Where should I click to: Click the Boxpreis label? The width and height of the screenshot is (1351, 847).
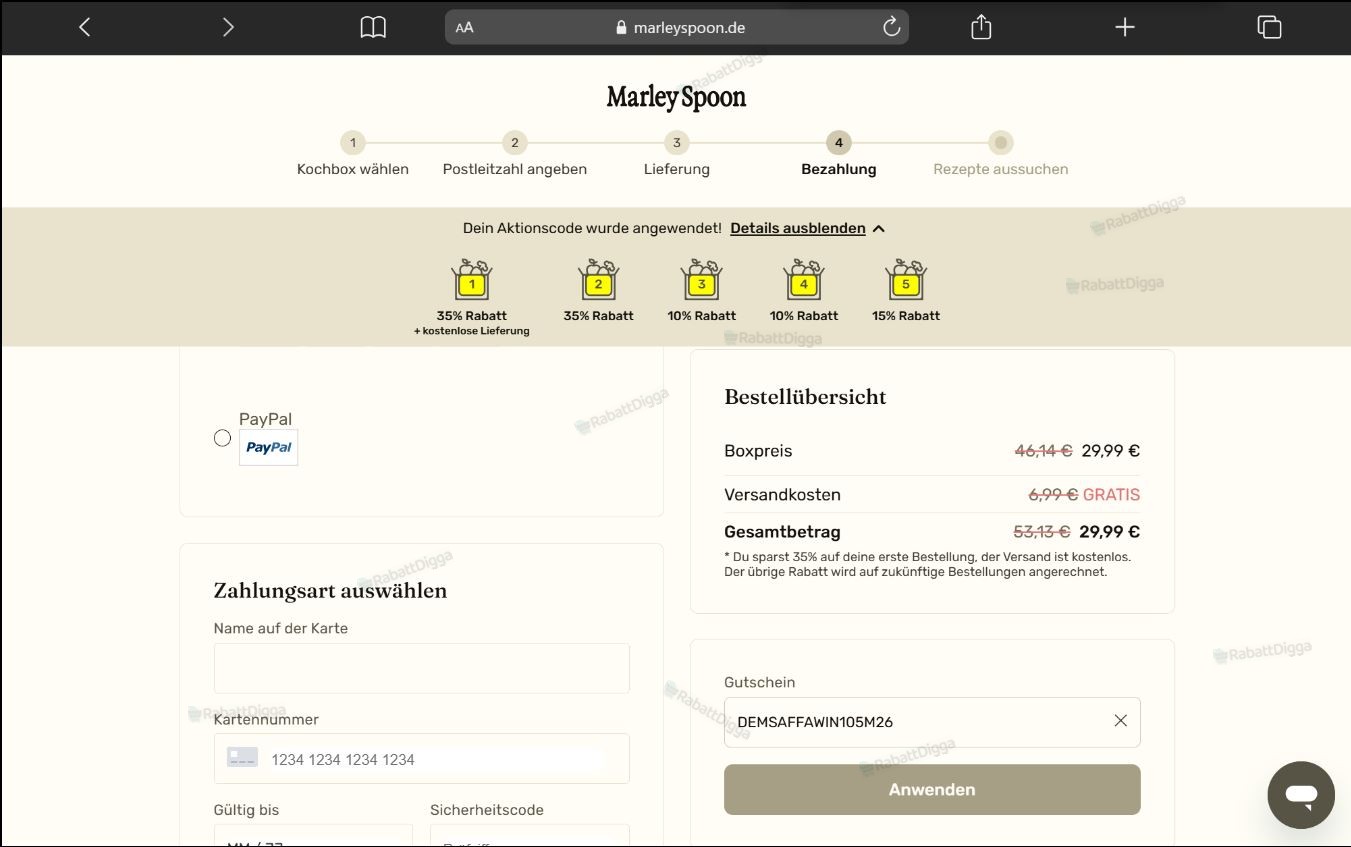click(x=758, y=451)
